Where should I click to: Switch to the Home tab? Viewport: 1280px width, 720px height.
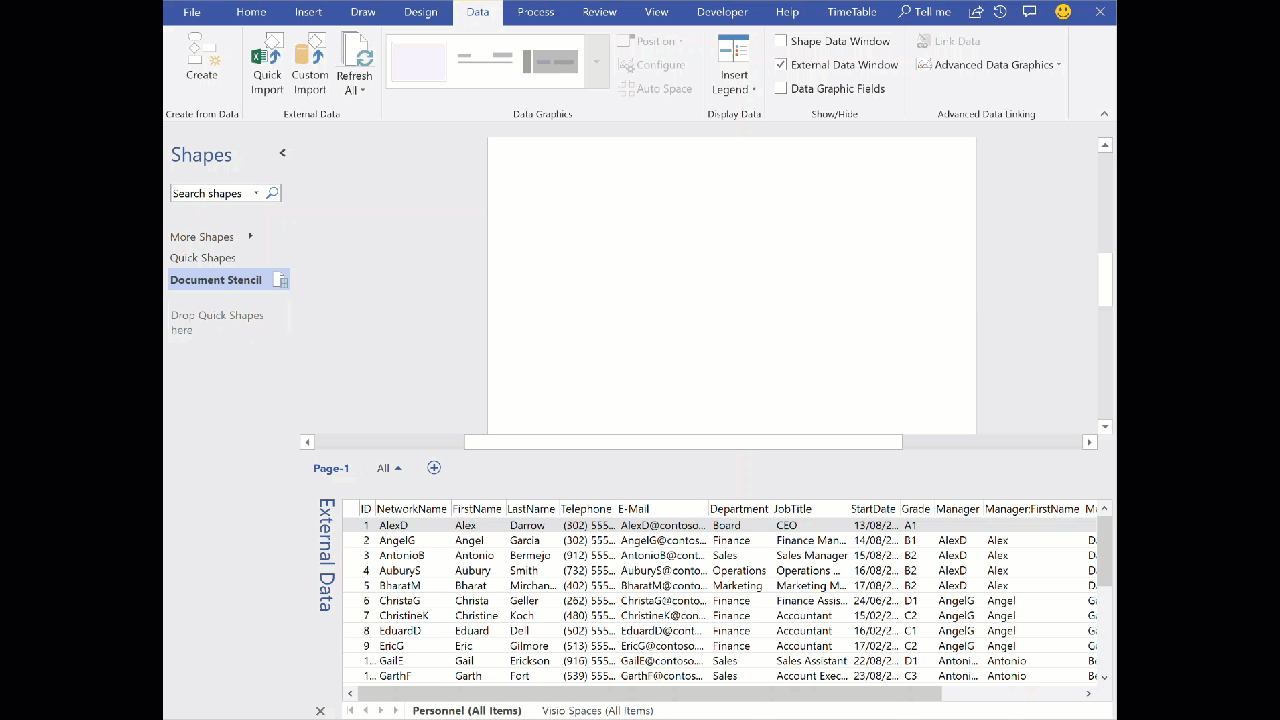(x=251, y=12)
